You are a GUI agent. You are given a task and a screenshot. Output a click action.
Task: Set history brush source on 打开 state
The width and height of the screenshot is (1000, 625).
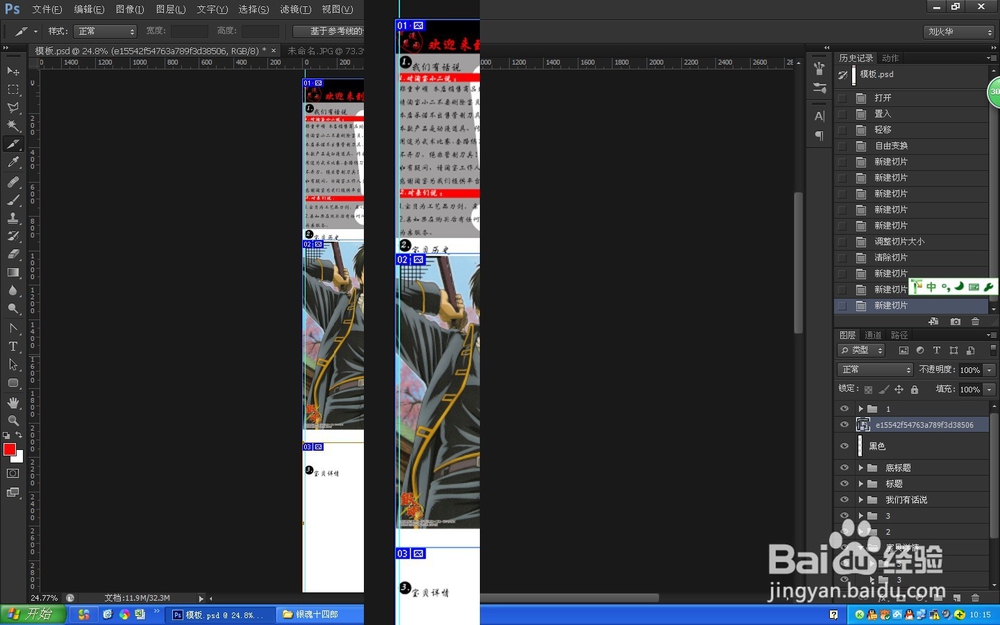tap(842, 98)
